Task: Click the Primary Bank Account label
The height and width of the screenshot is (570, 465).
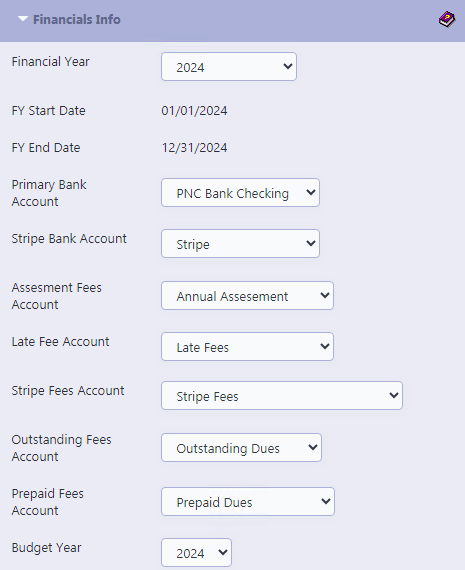Action: (49, 193)
